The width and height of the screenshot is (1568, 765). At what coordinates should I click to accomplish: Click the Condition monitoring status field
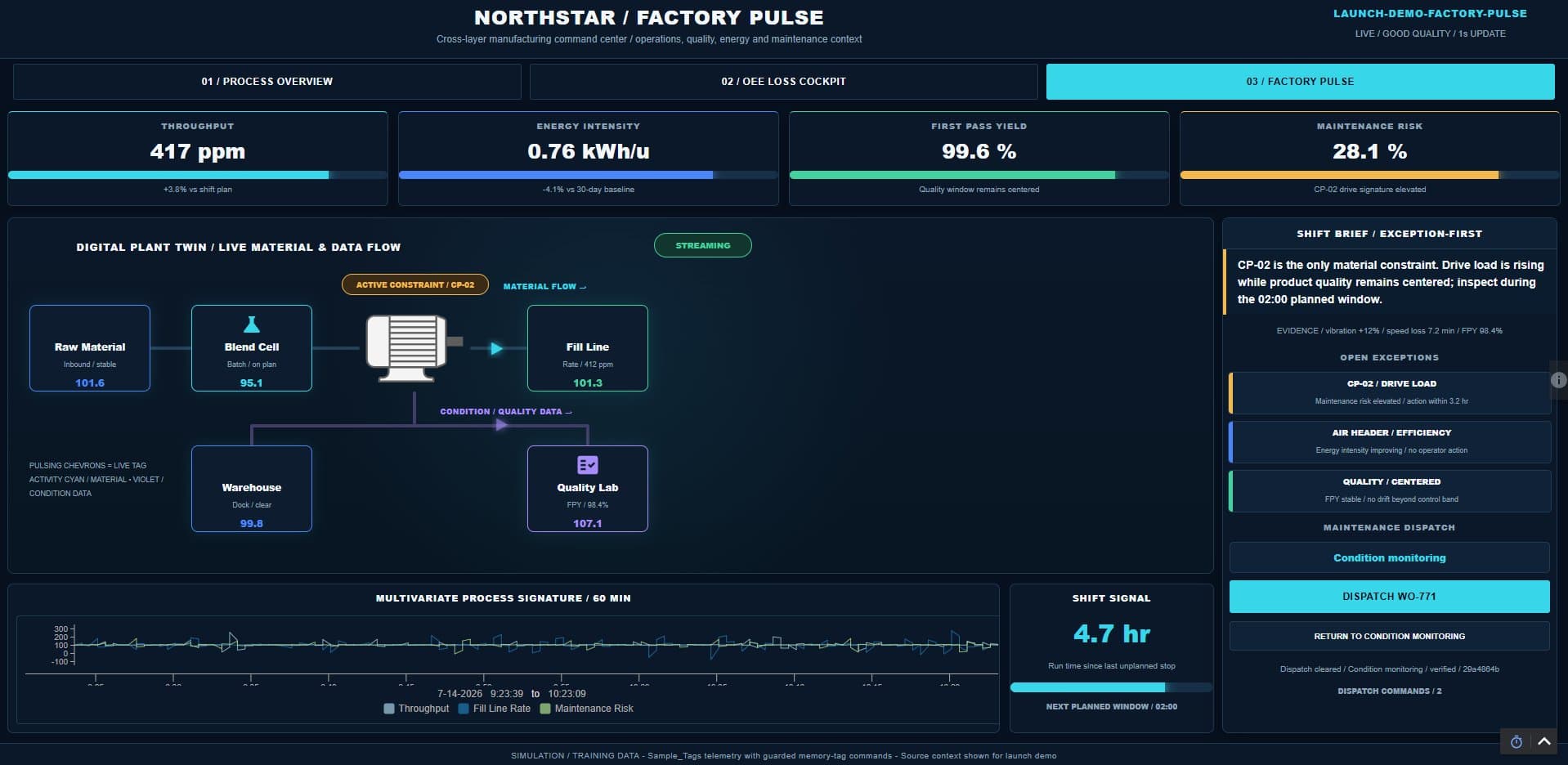[1390, 557]
